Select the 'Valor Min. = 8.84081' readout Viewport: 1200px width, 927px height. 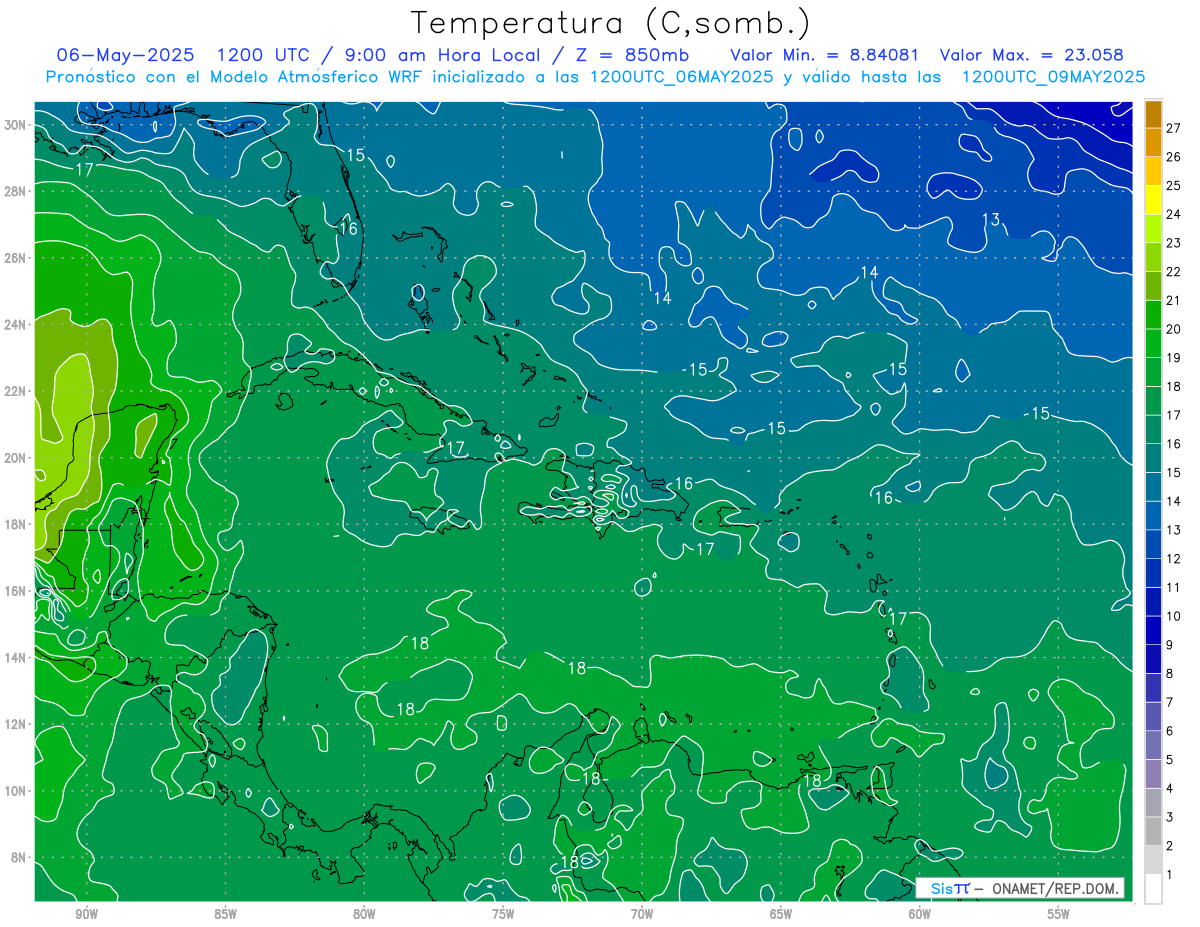click(825, 55)
